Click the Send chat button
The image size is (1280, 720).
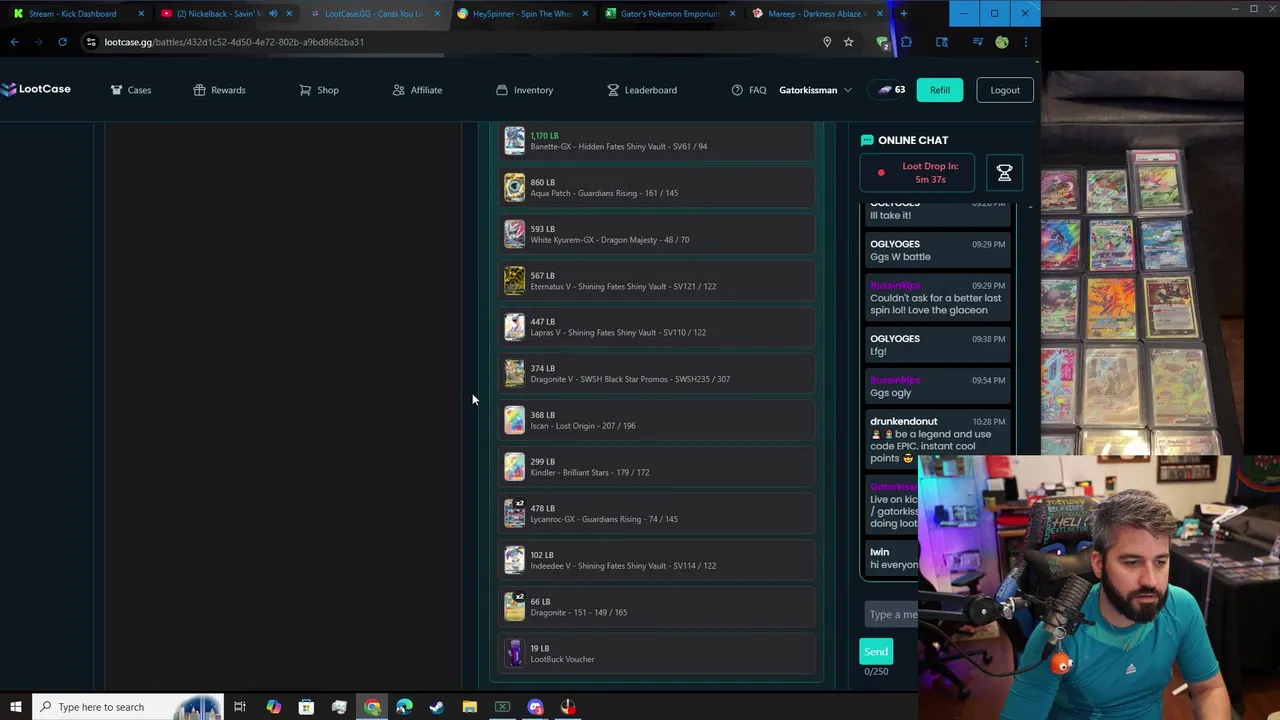876,652
